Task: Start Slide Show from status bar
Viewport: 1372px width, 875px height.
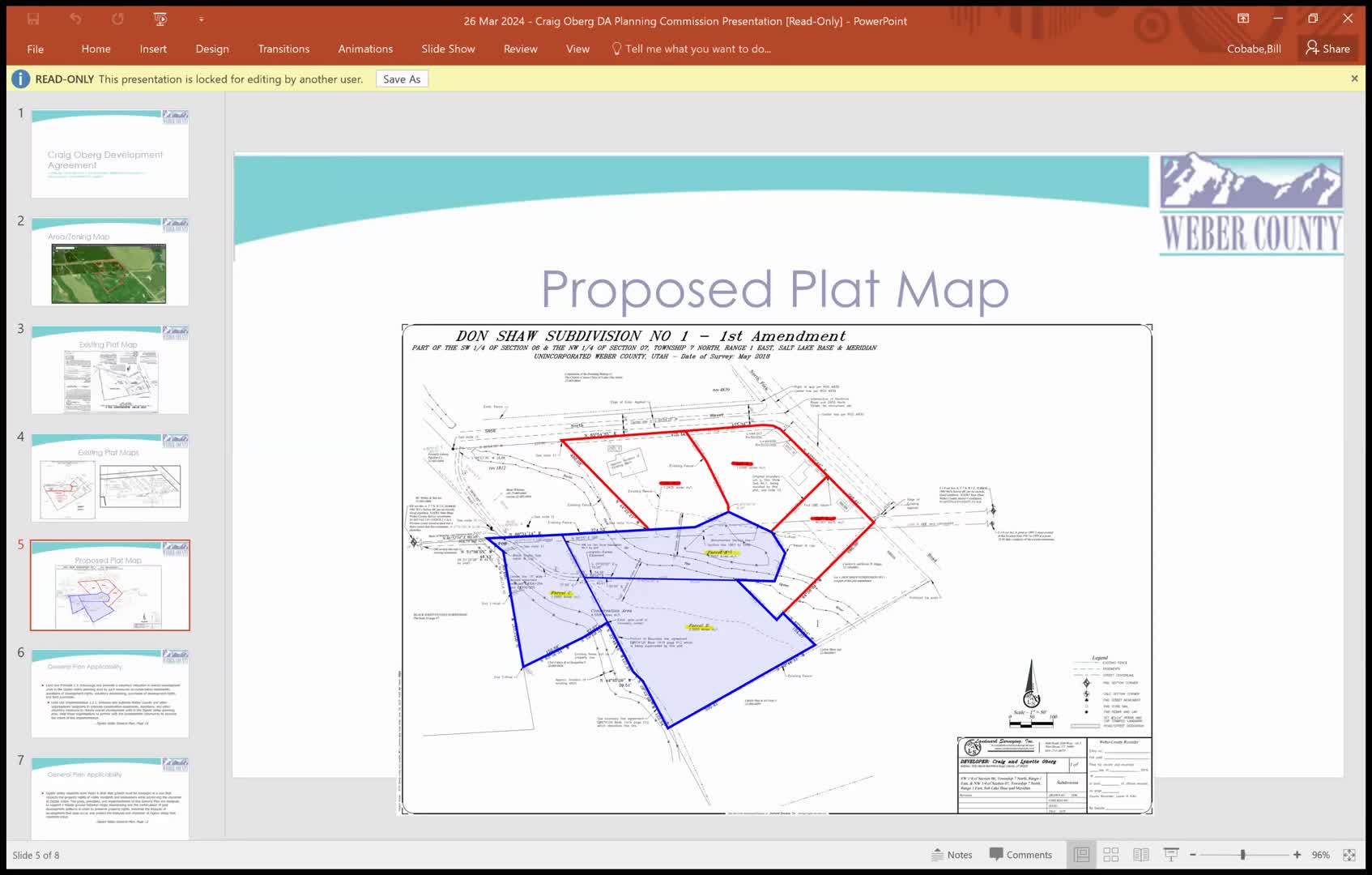Action: pyautogui.click(x=1171, y=855)
